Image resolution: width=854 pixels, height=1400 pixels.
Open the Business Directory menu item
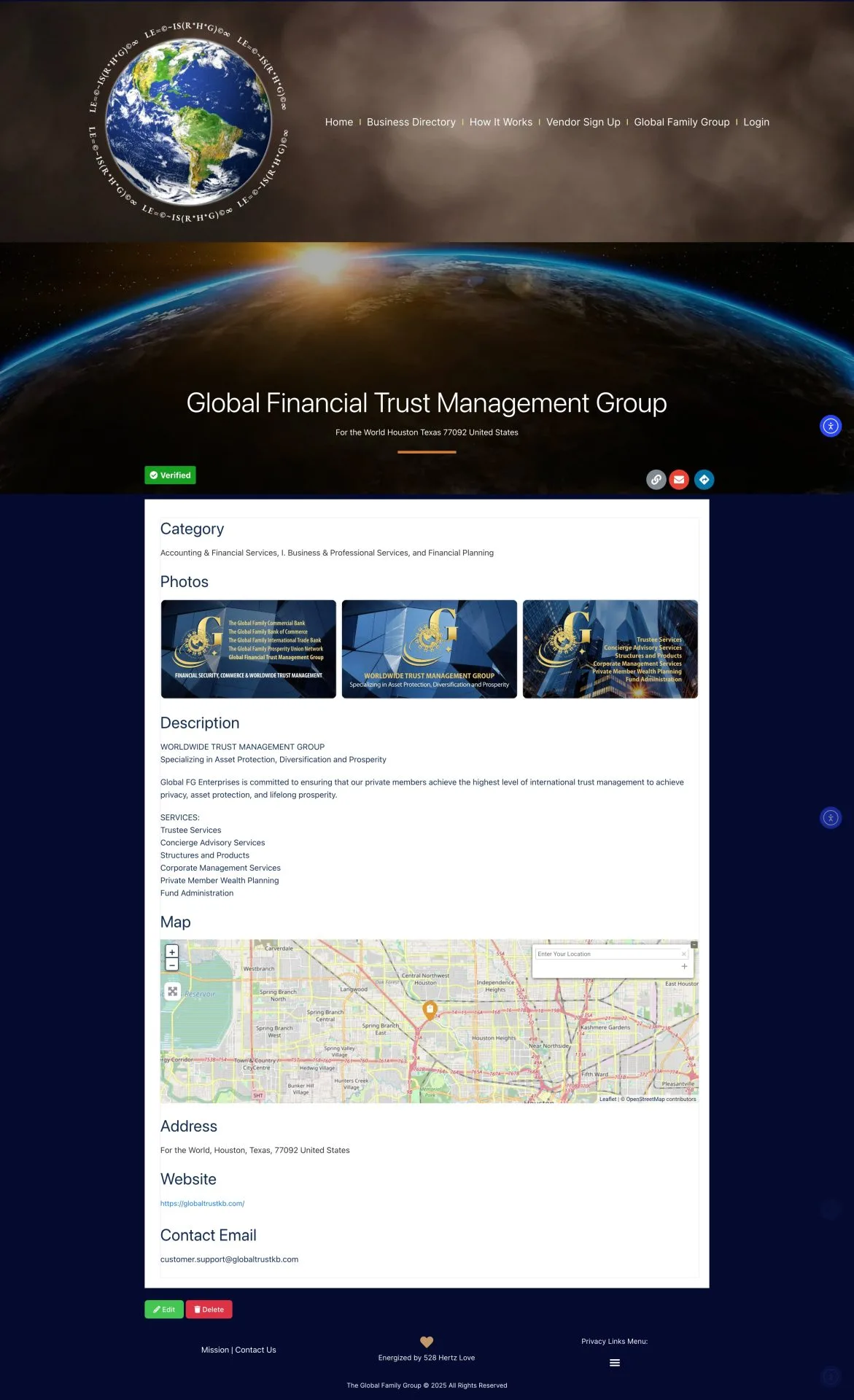click(411, 122)
